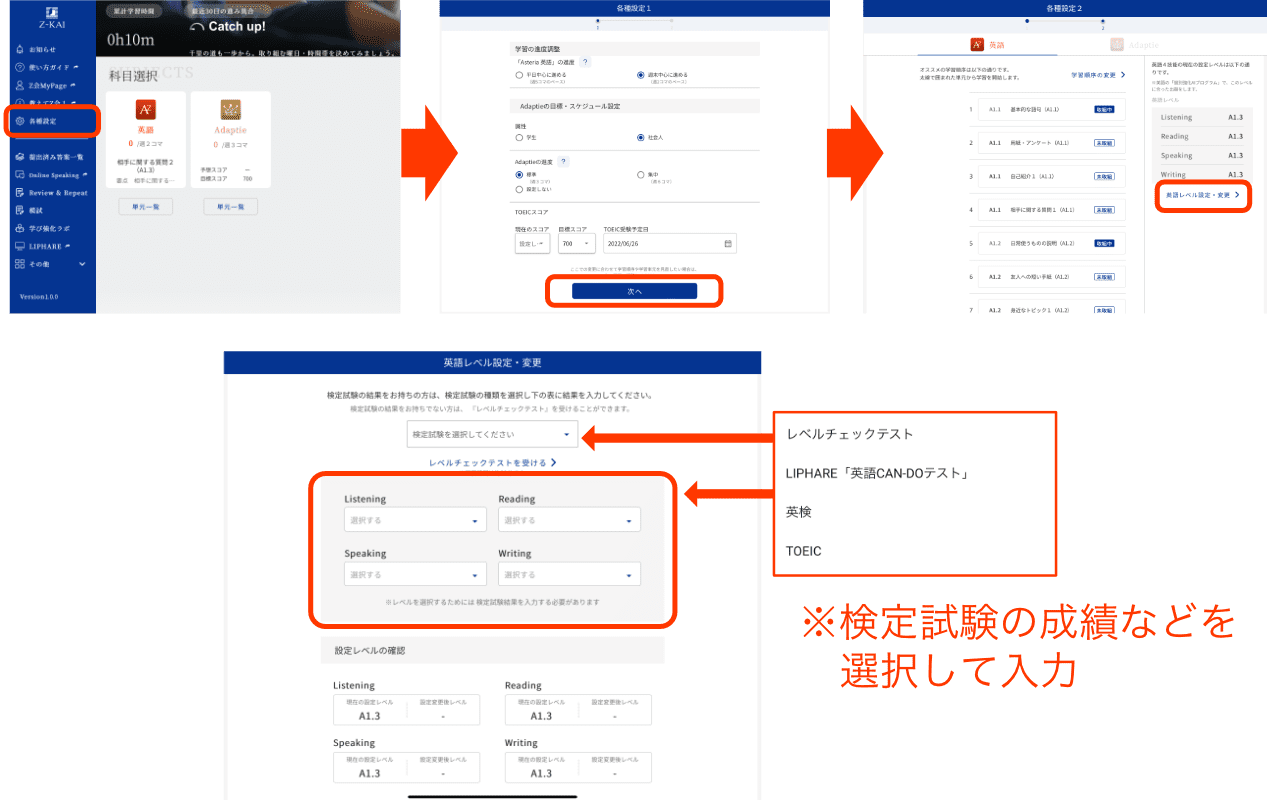Open Listening level dropdown

pos(415,520)
